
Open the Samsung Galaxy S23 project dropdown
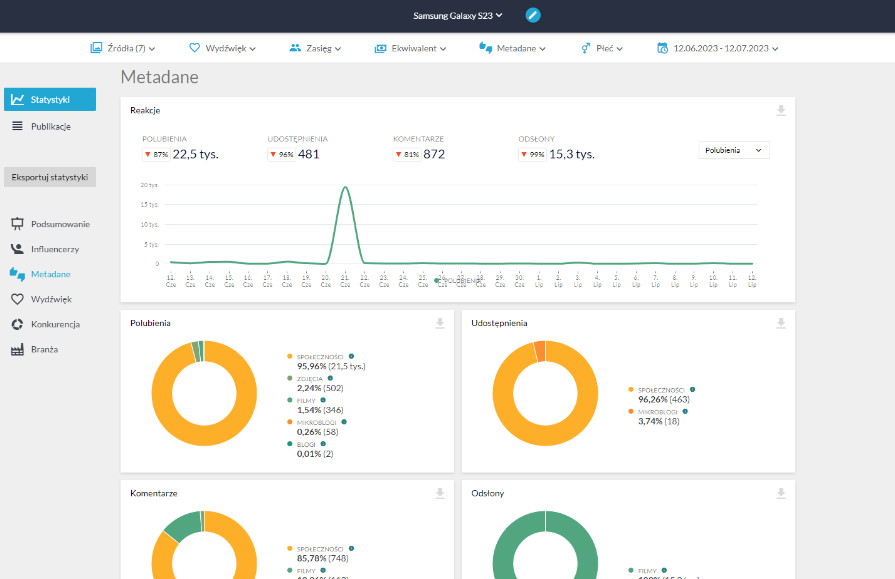point(458,15)
